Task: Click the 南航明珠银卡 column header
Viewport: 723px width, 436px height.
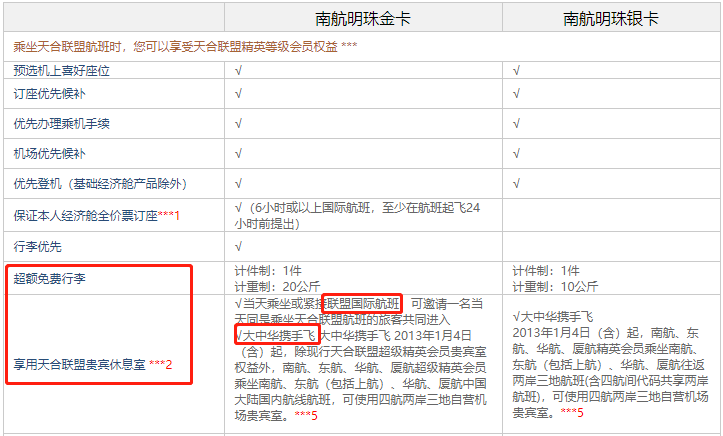Action: pos(611,18)
